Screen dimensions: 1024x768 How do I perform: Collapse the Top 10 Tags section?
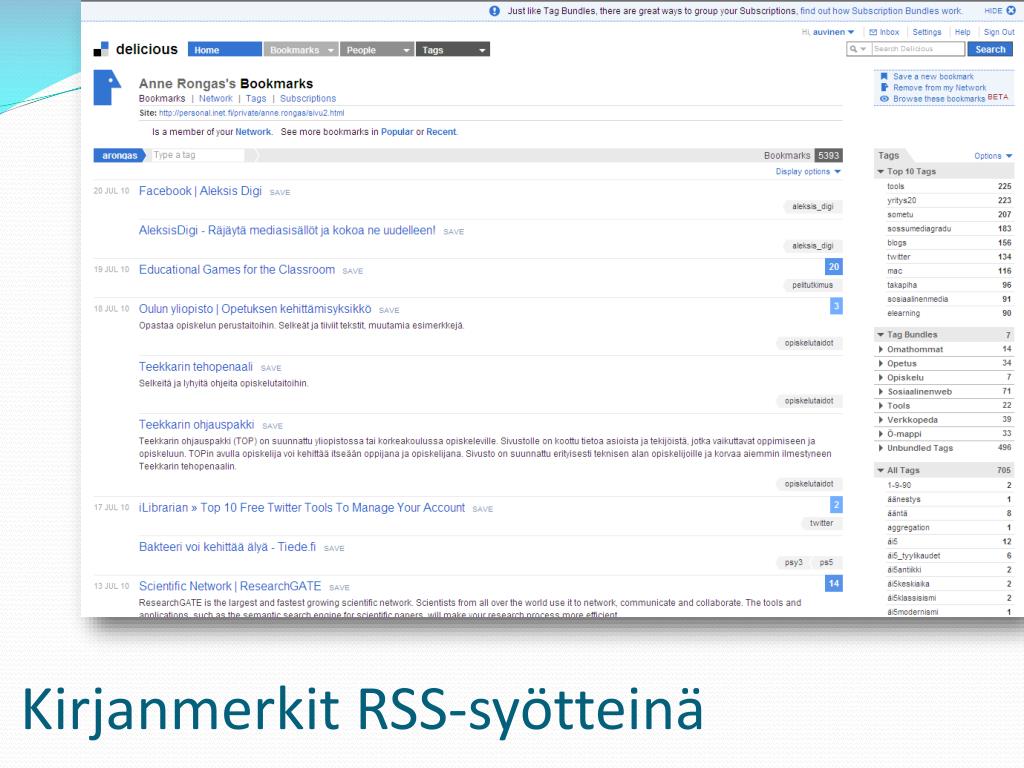tap(880, 171)
